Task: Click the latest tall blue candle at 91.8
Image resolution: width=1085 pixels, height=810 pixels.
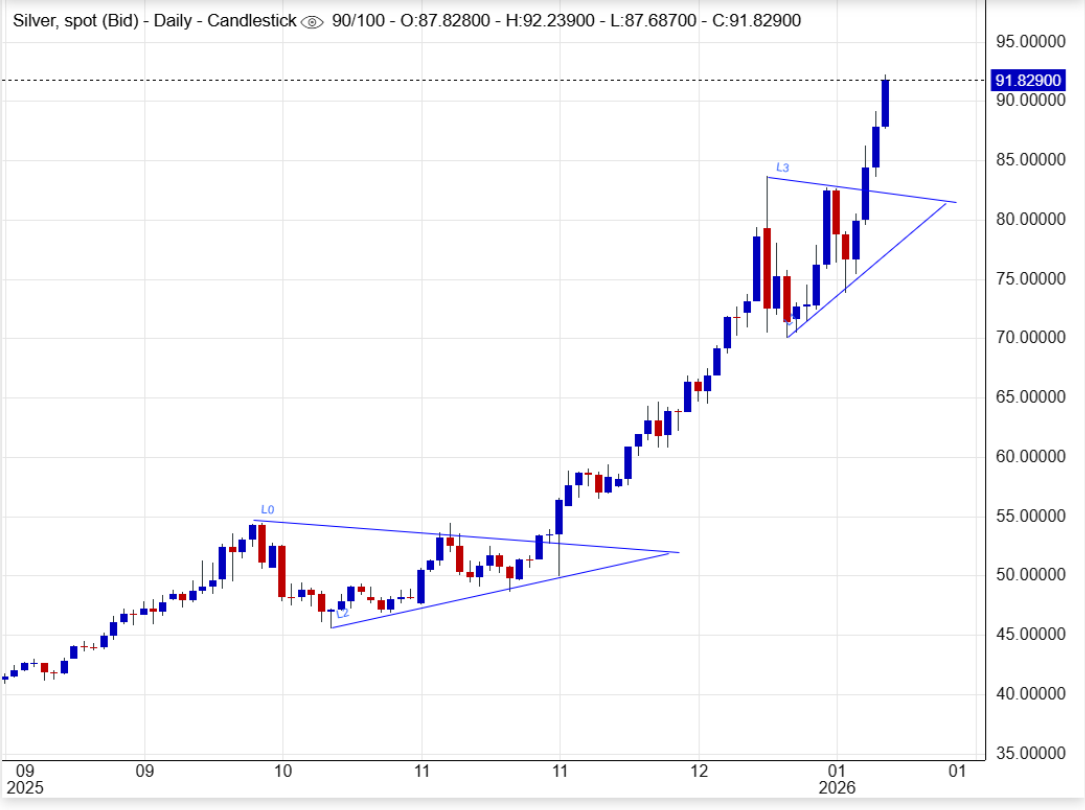Action: click(x=885, y=103)
